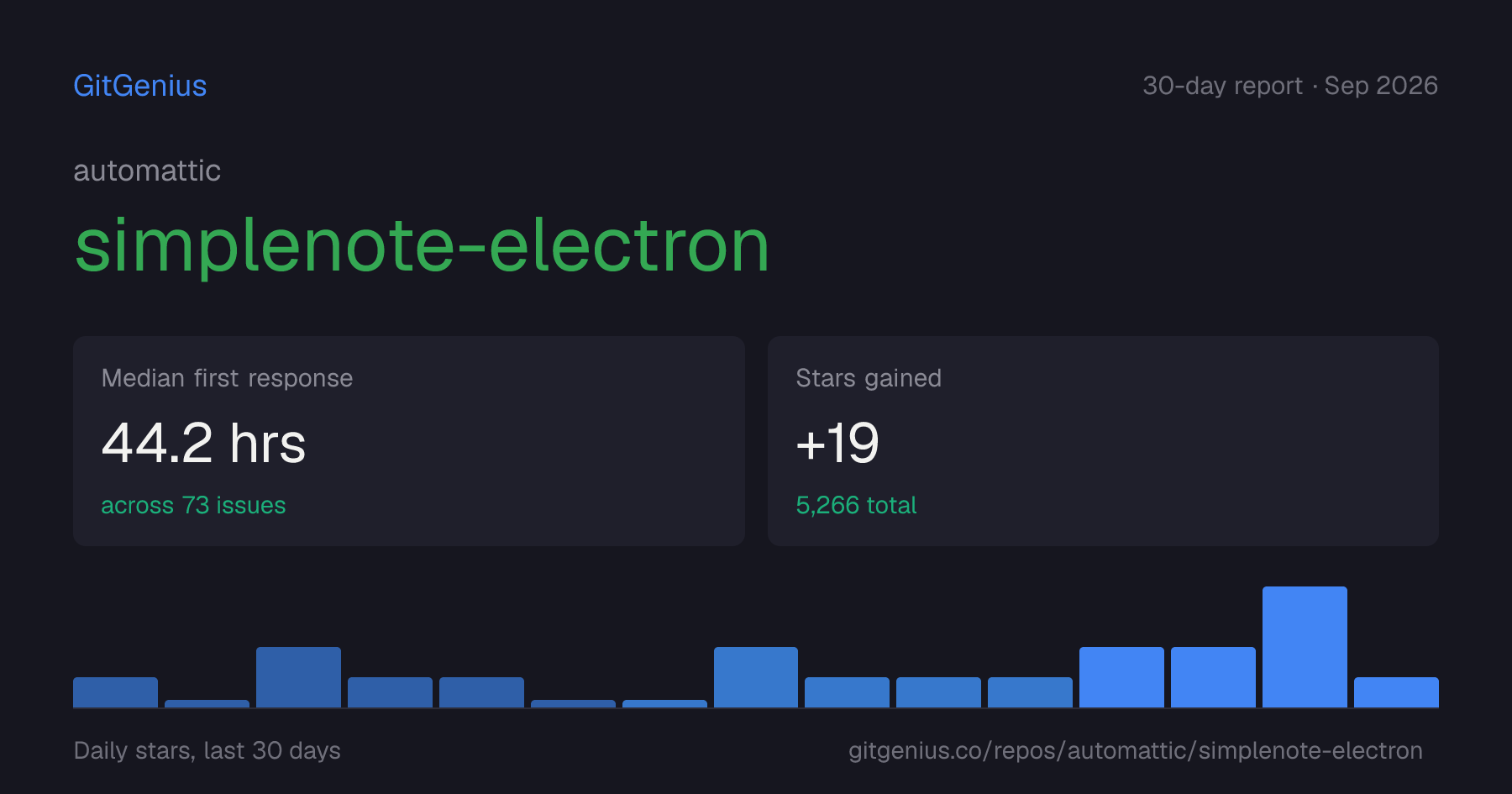Viewport: 1512px width, 794px height.
Task: Select the Stars gained card
Action: [1103, 441]
